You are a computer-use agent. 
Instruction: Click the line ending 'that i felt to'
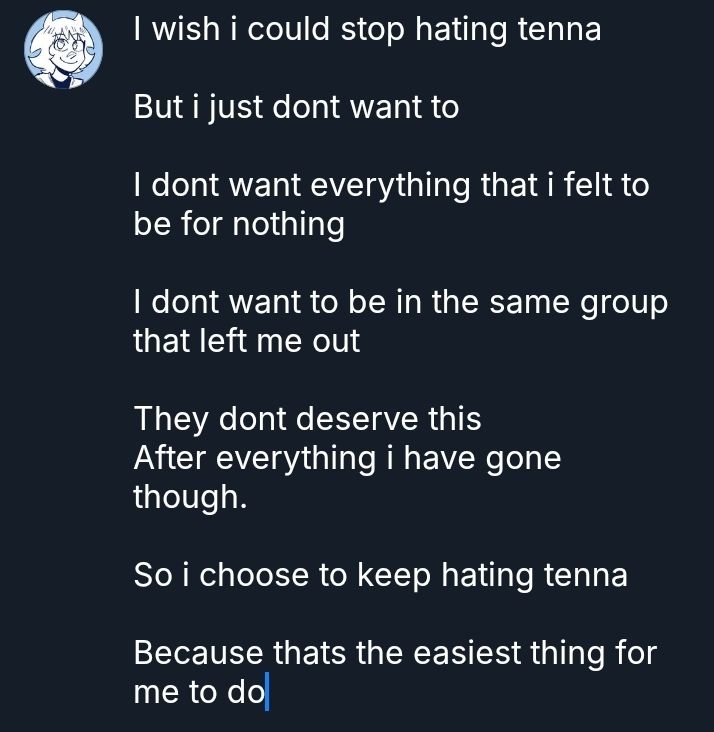(391, 186)
